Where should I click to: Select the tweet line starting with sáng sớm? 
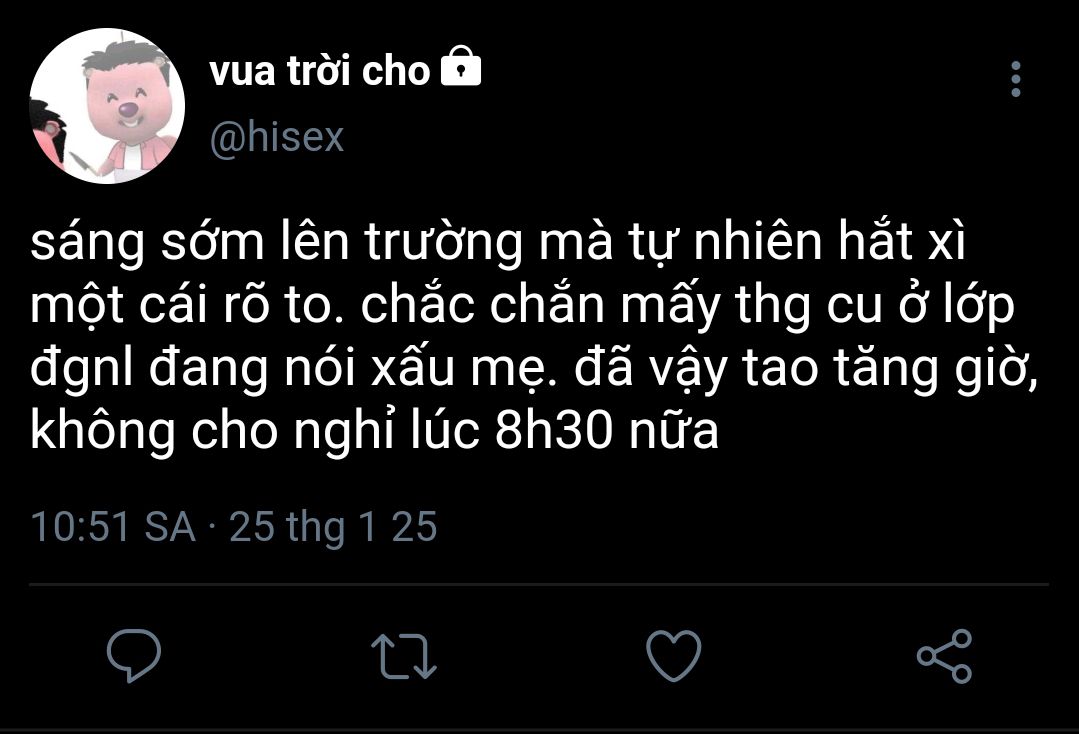coord(498,242)
